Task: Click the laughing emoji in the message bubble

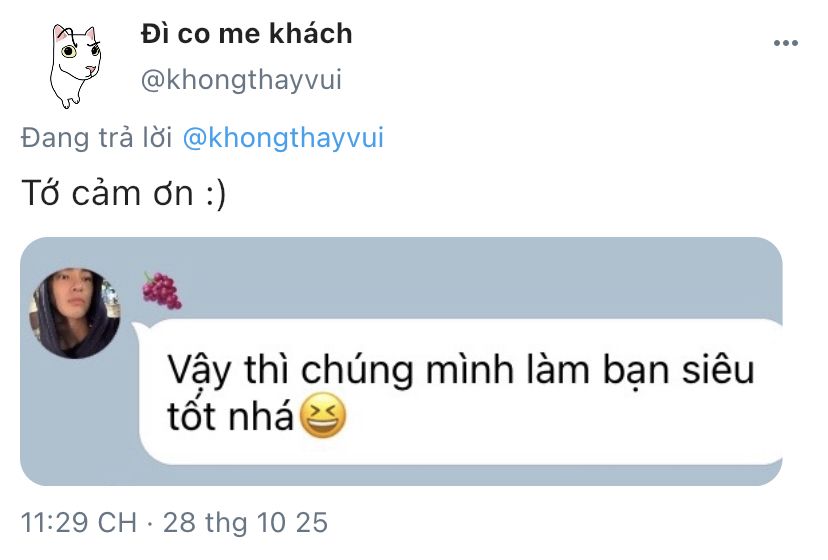Action: coord(321,417)
